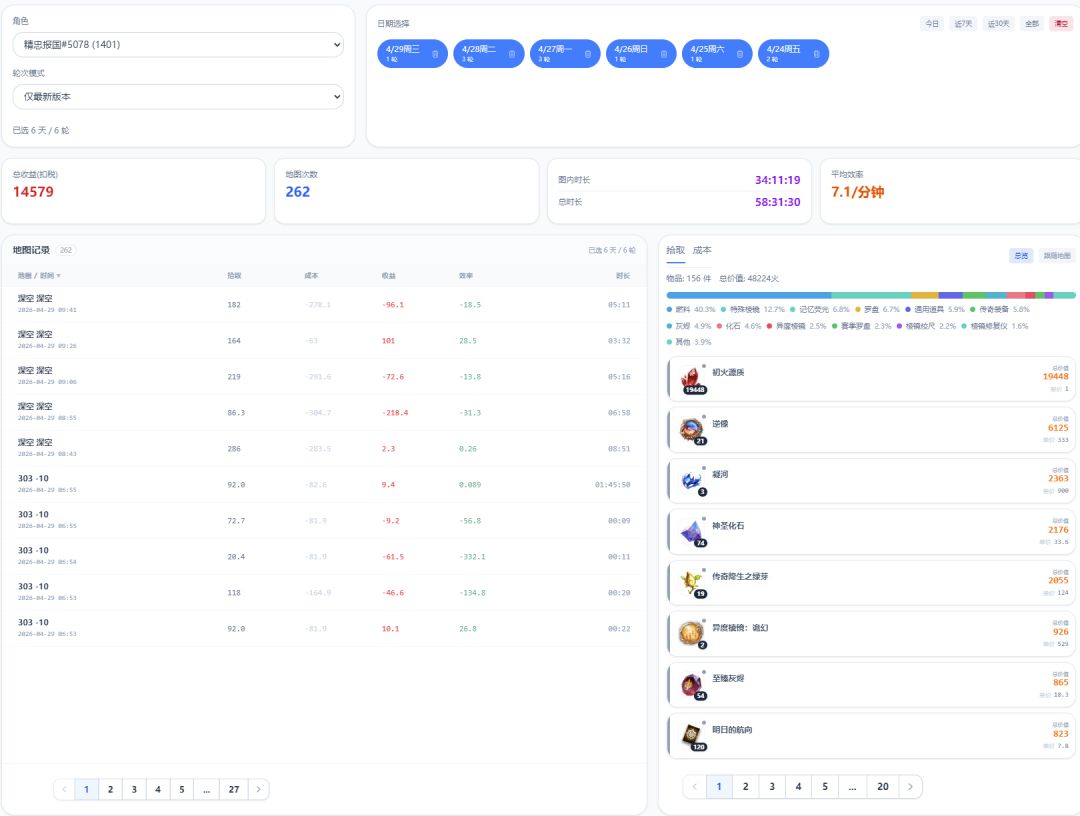Image resolution: width=1080 pixels, height=816 pixels.
Task: Click the 近7天 quick date filter
Action: [963, 23]
